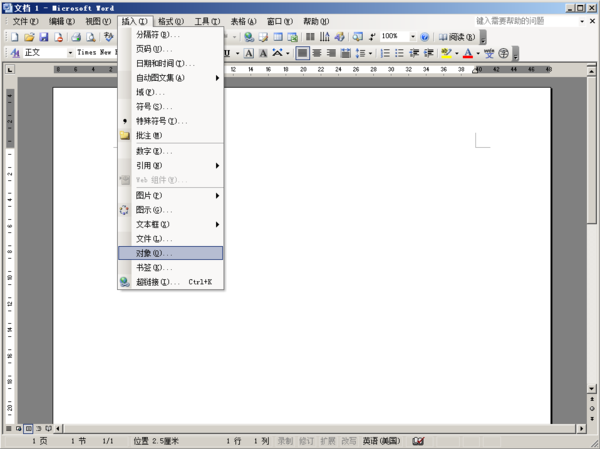This screenshot has height=449, width=600.
Task: Toggle center text alignment
Action: (317, 53)
